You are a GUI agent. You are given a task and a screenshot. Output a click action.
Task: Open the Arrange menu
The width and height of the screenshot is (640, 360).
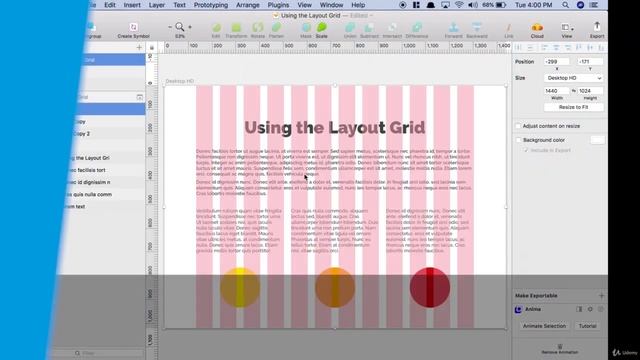click(x=248, y=5)
